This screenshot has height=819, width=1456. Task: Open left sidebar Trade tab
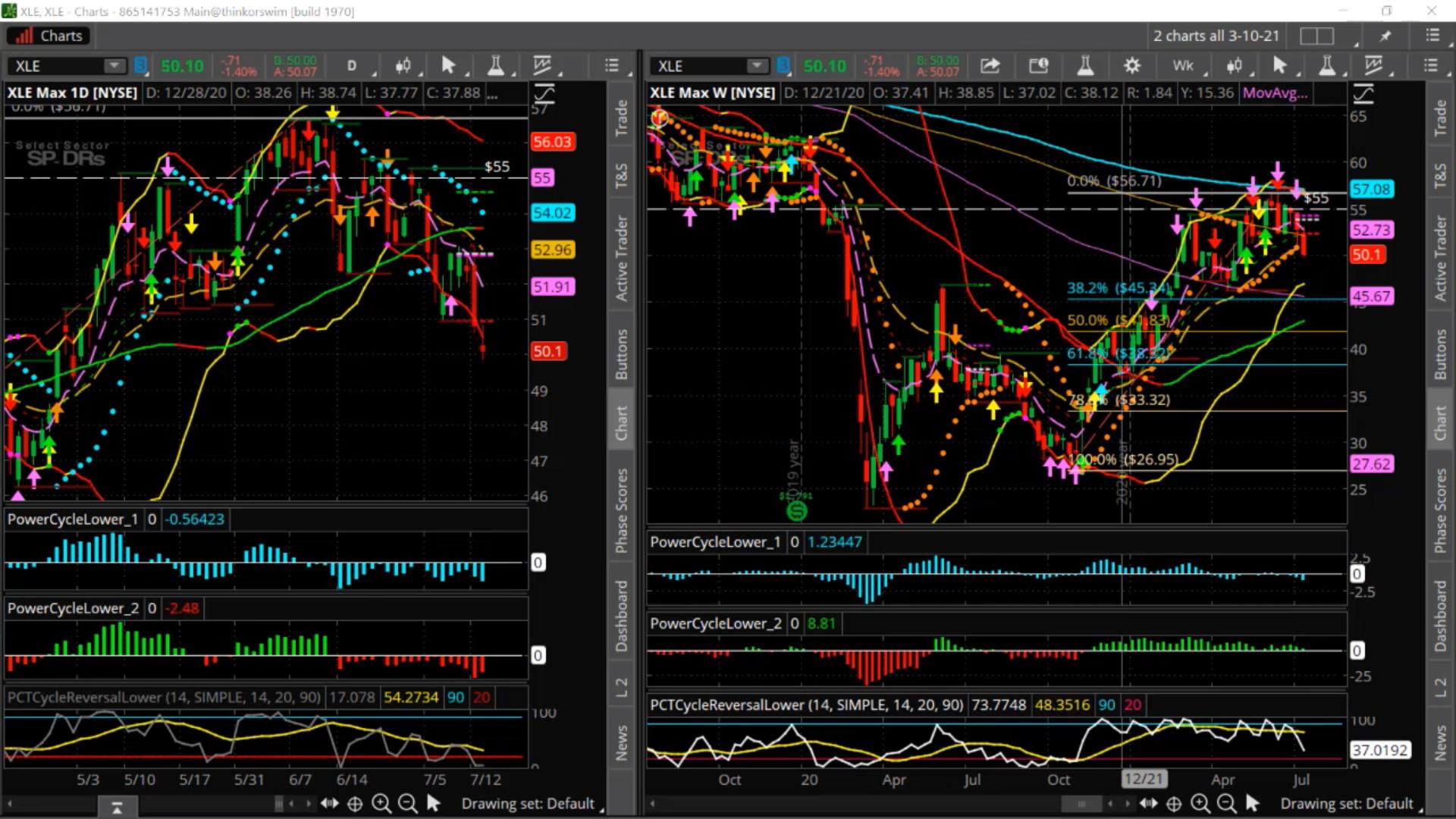click(621, 118)
